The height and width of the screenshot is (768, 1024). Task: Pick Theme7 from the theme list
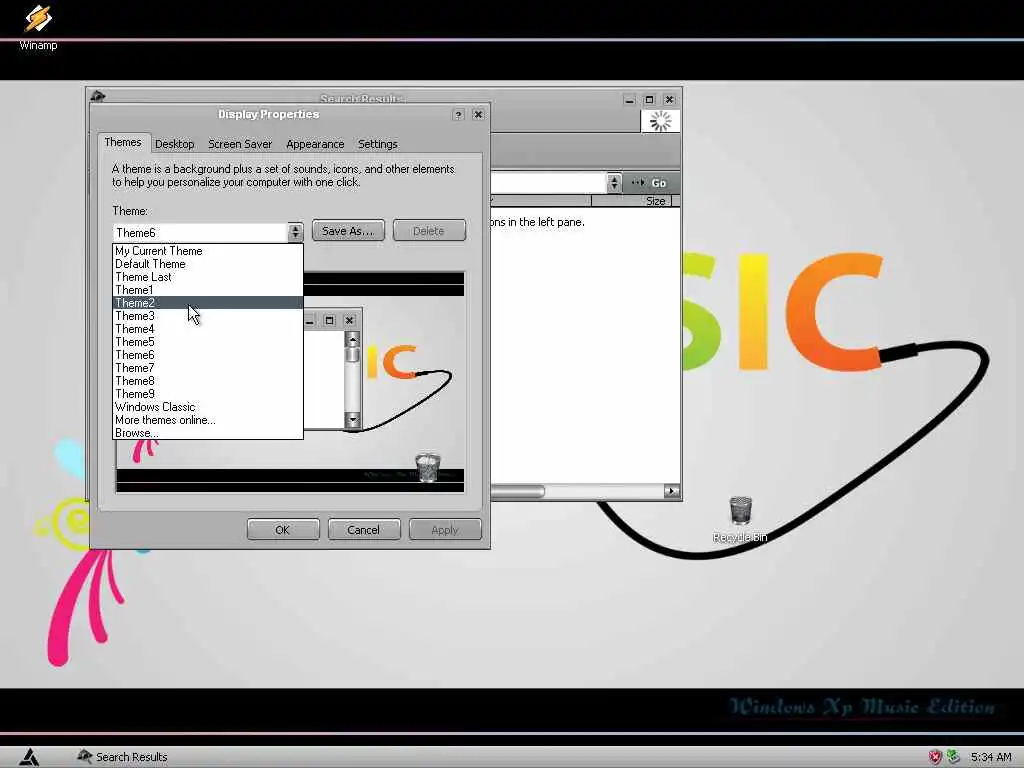point(208,368)
